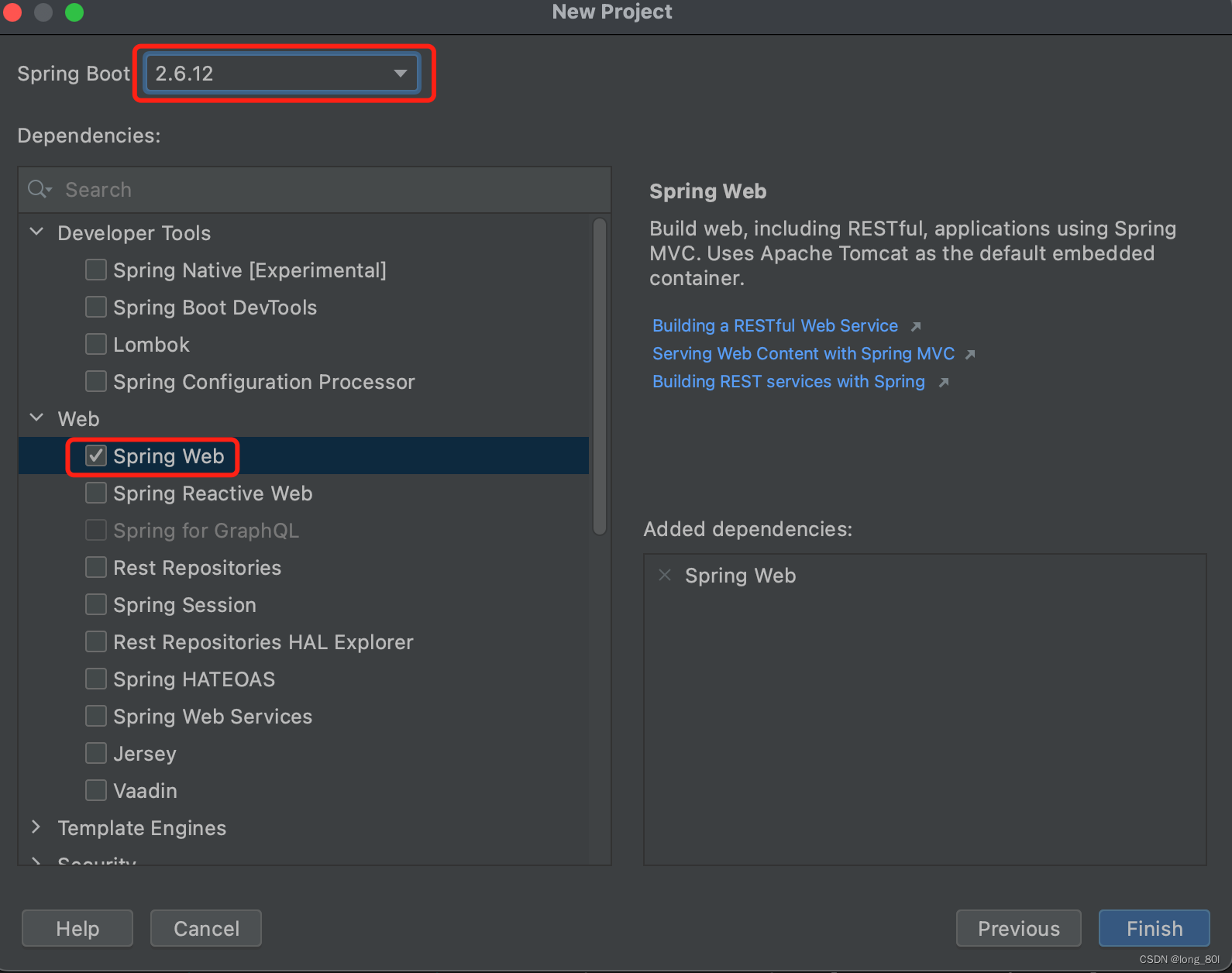
Task: Click the red close window button
Action: (x=12, y=12)
